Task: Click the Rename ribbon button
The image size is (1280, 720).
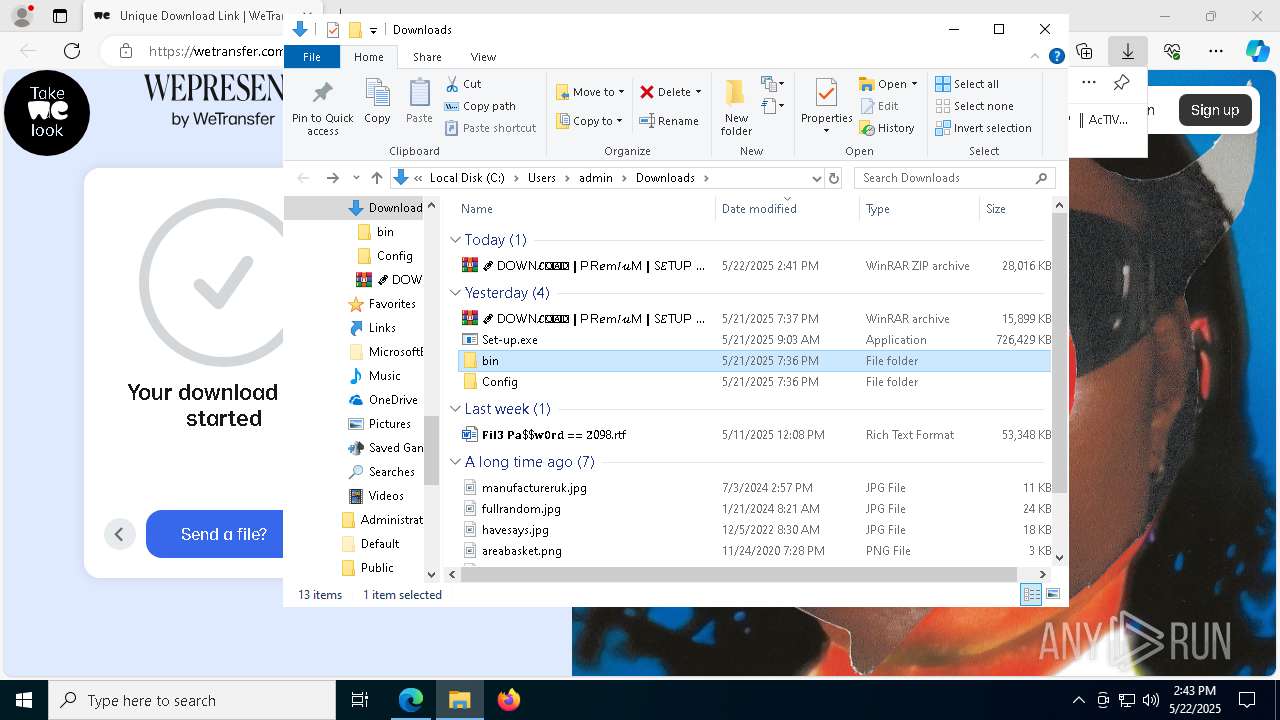Action: click(669, 121)
